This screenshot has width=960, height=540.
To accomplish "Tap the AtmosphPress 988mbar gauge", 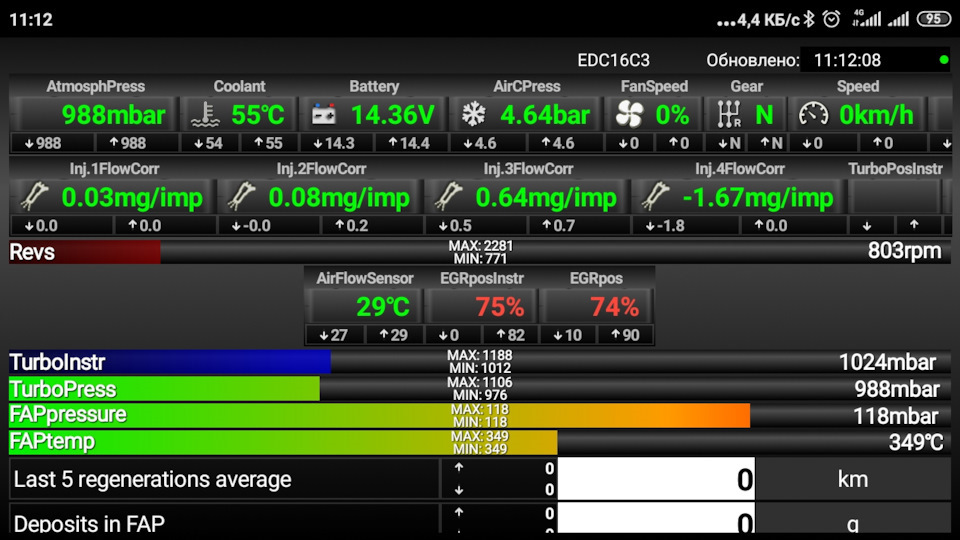I will pyautogui.click(x=95, y=114).
